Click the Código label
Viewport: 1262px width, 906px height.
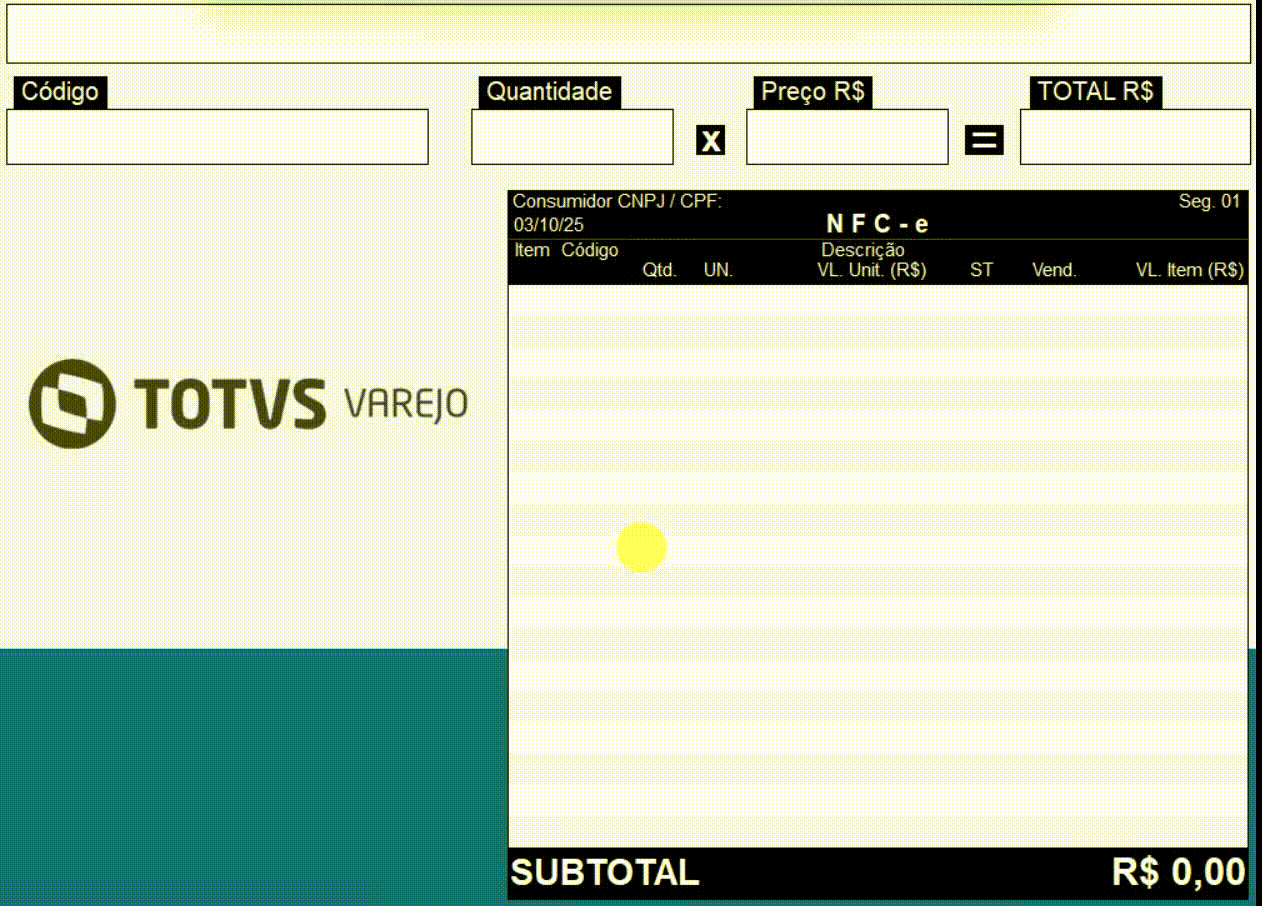tap(60, 92)
